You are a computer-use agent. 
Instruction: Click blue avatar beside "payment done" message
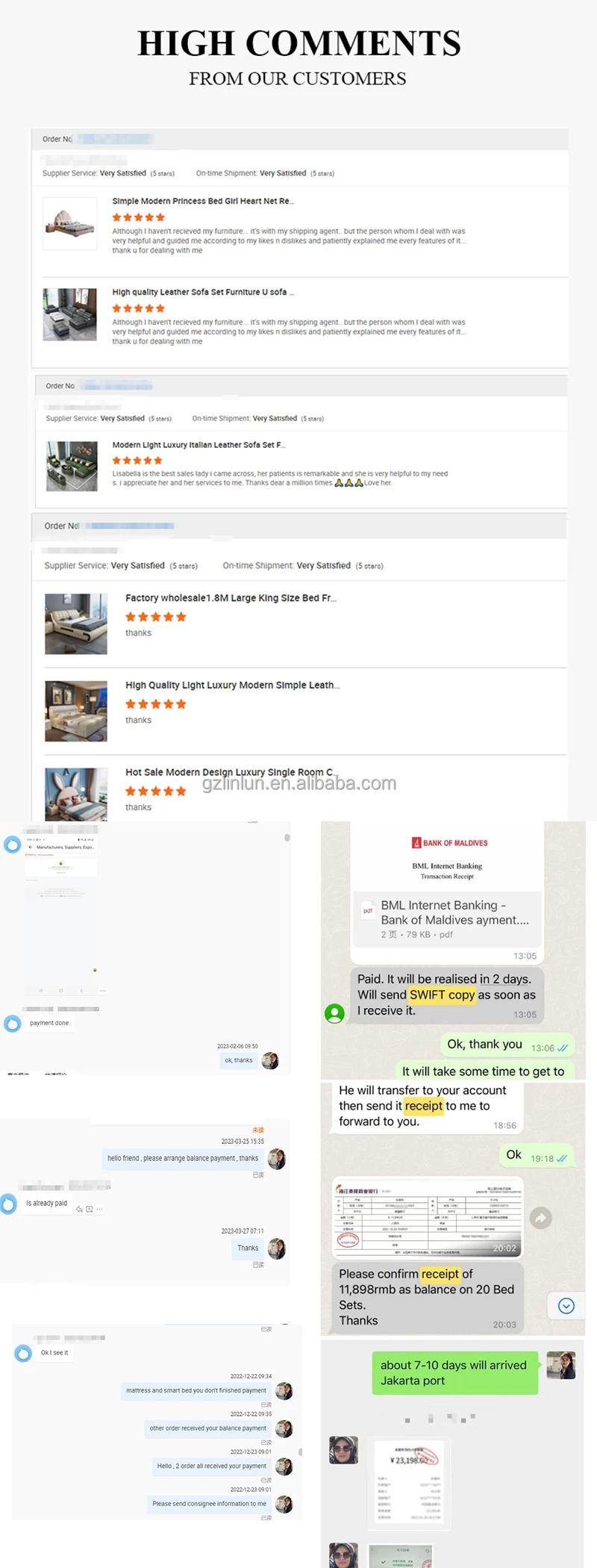(13, 1024)
